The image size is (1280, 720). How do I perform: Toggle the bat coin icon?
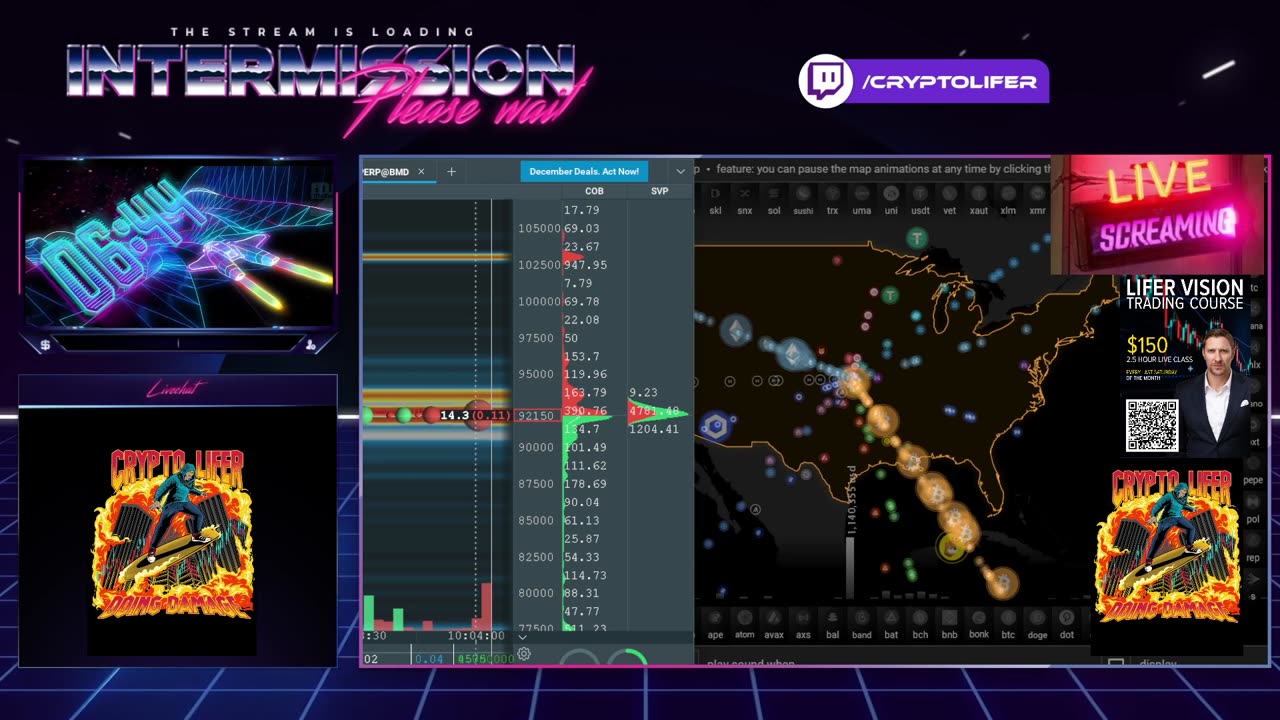tap(891, 618)
